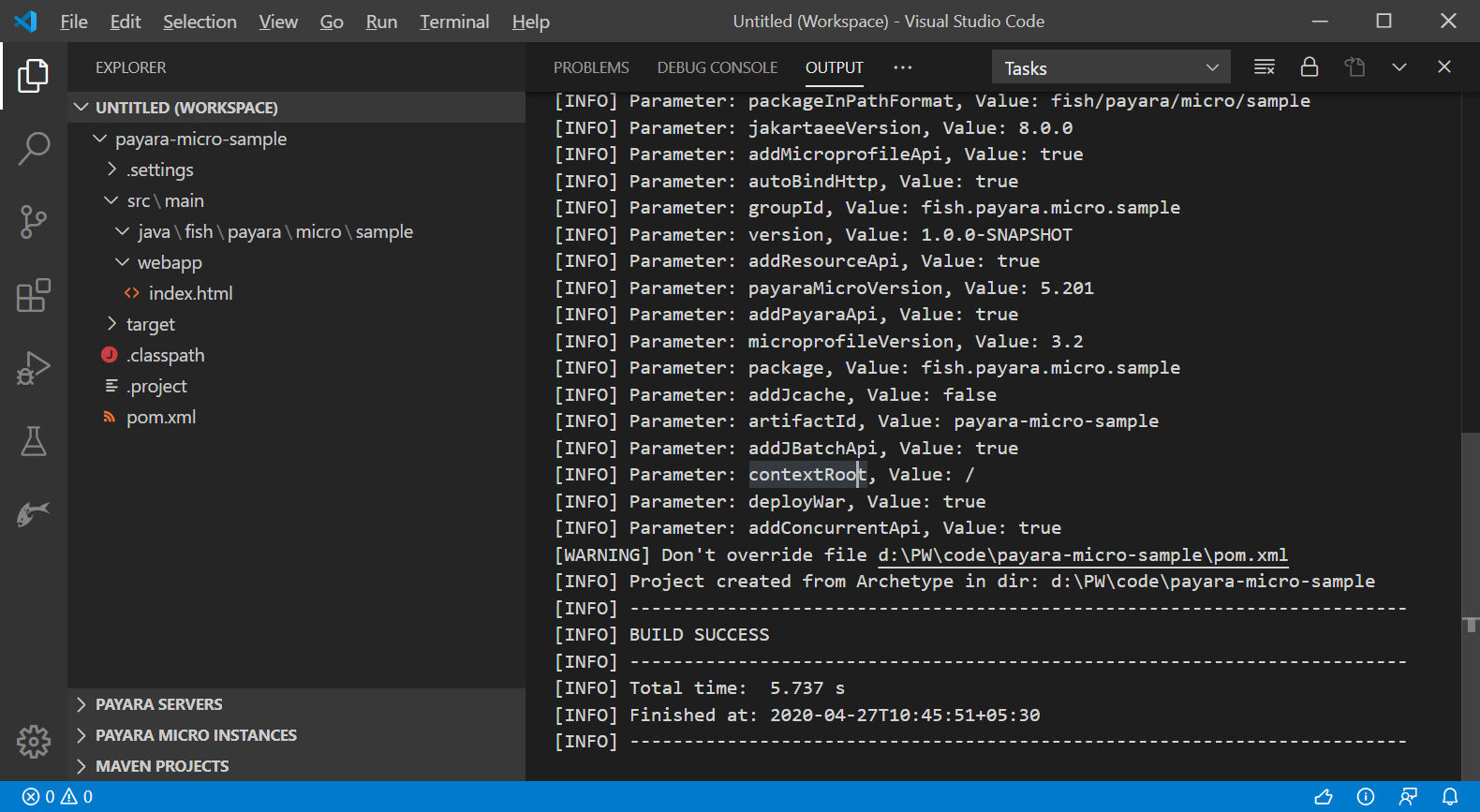The image size is (1480, 812).
Task: Click errors count in status bar
Action: point(39,797)
